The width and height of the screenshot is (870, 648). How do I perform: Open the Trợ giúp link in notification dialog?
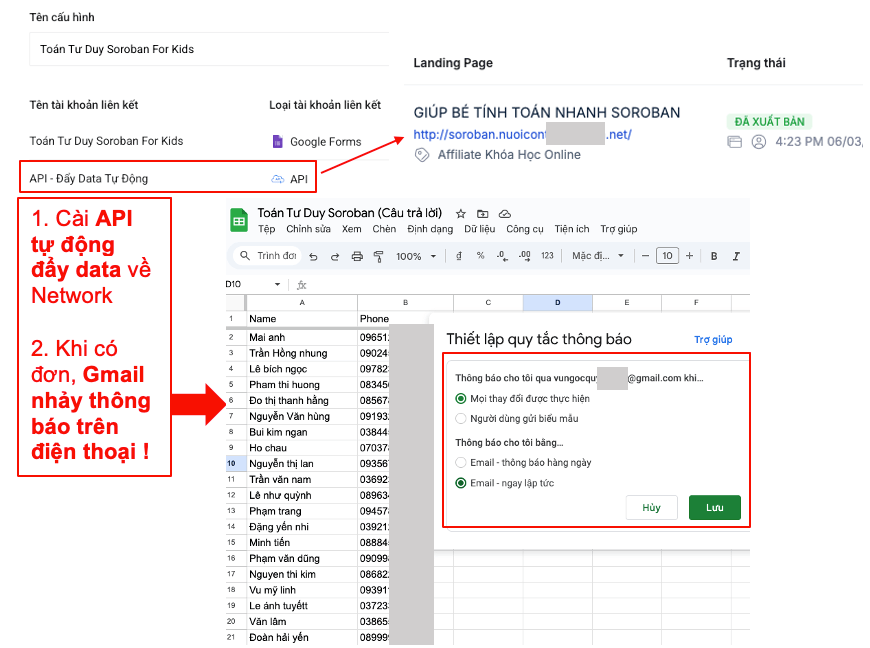(x=713, y=340)
